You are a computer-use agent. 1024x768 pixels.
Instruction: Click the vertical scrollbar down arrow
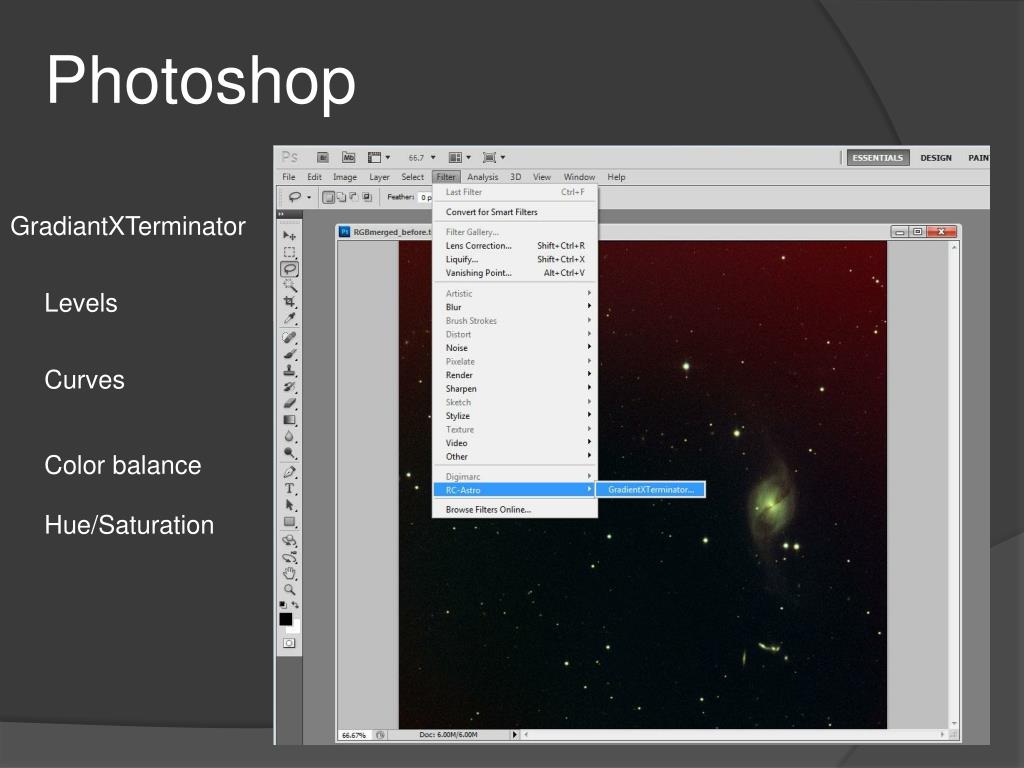tap(954, 724)
